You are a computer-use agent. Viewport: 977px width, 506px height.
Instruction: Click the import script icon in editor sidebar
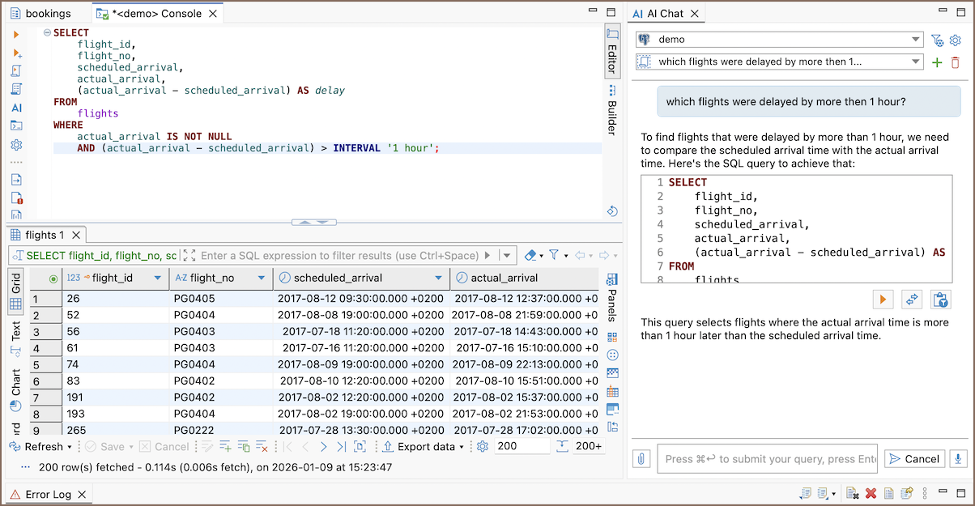17,180
